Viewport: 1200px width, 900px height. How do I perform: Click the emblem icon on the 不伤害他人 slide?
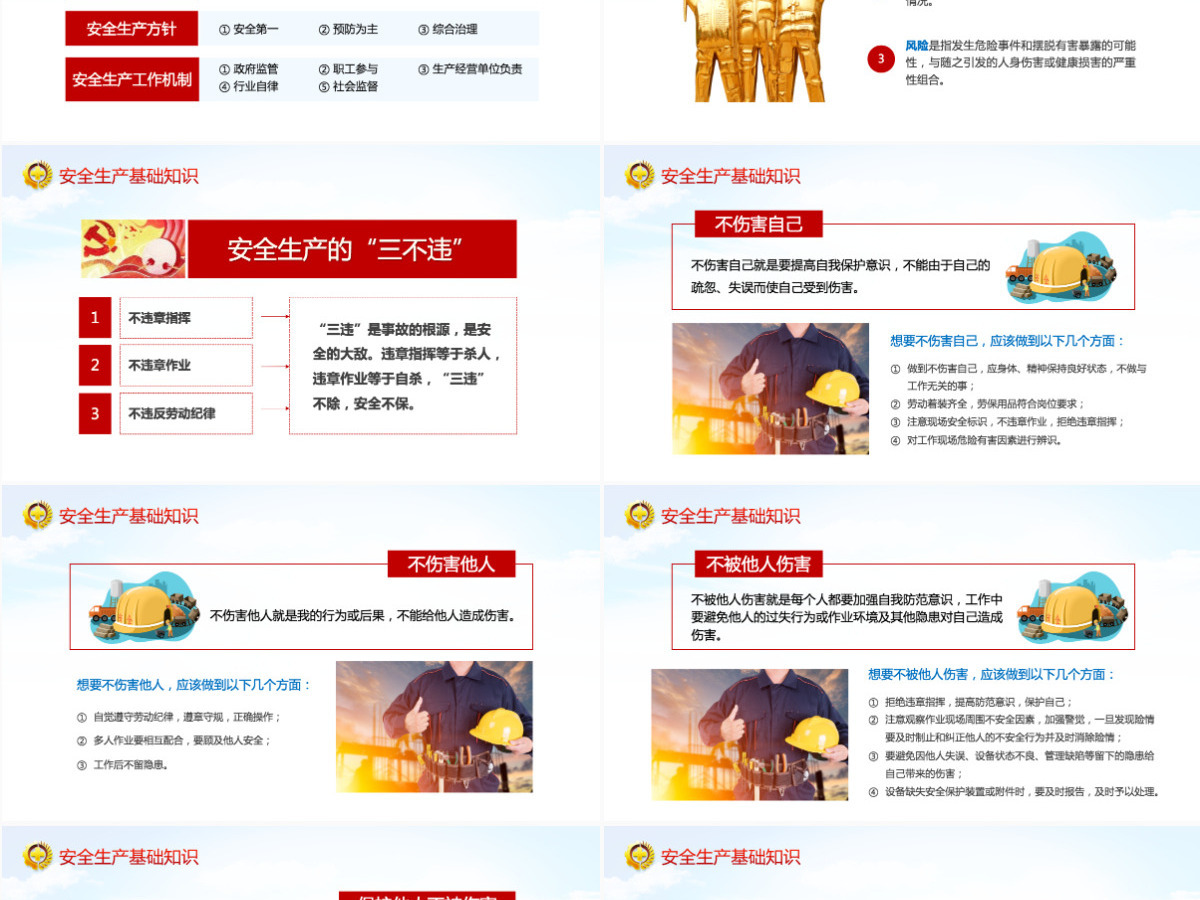tap(38, 515)
